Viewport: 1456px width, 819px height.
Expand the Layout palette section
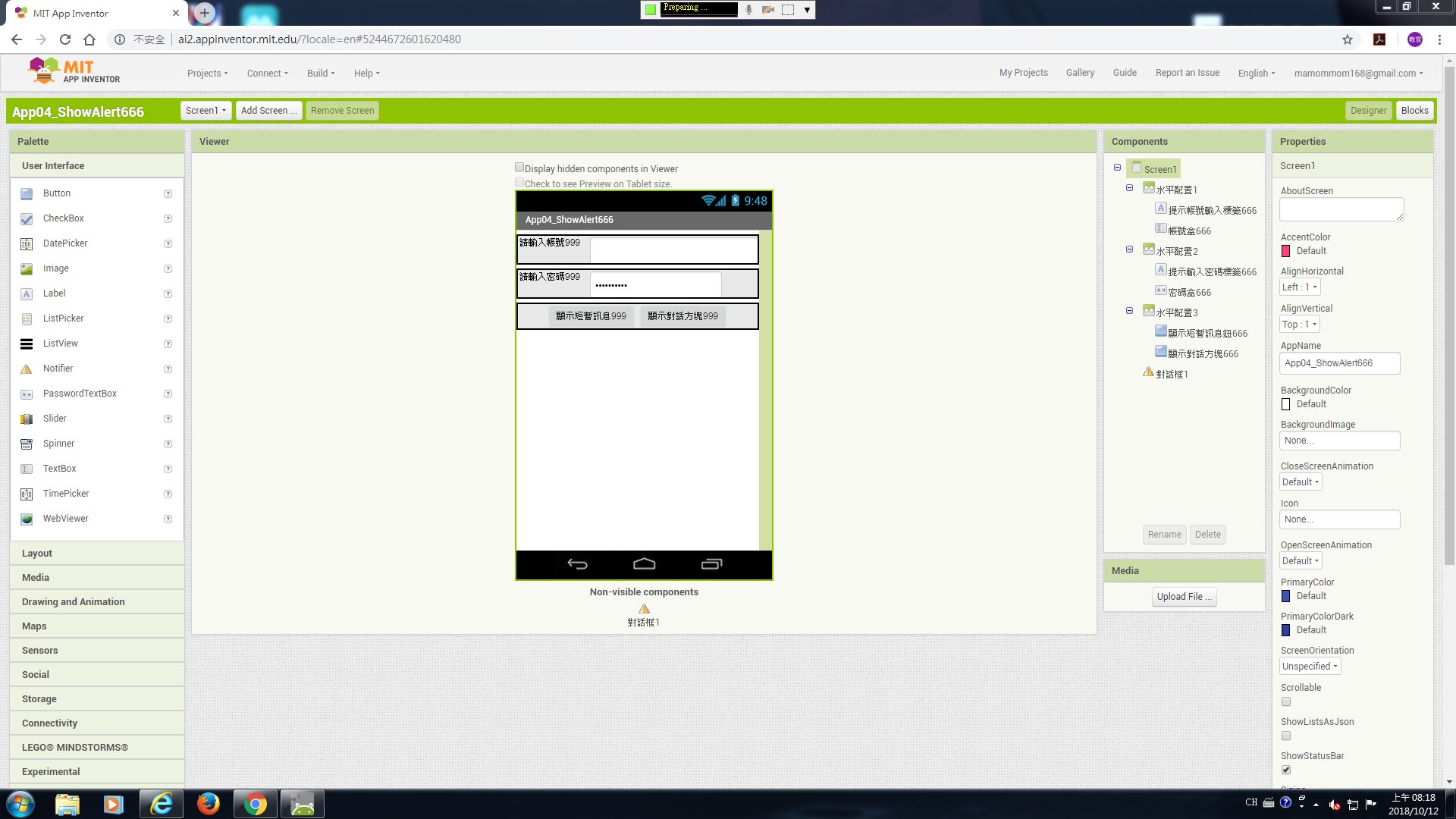point(97,554)
